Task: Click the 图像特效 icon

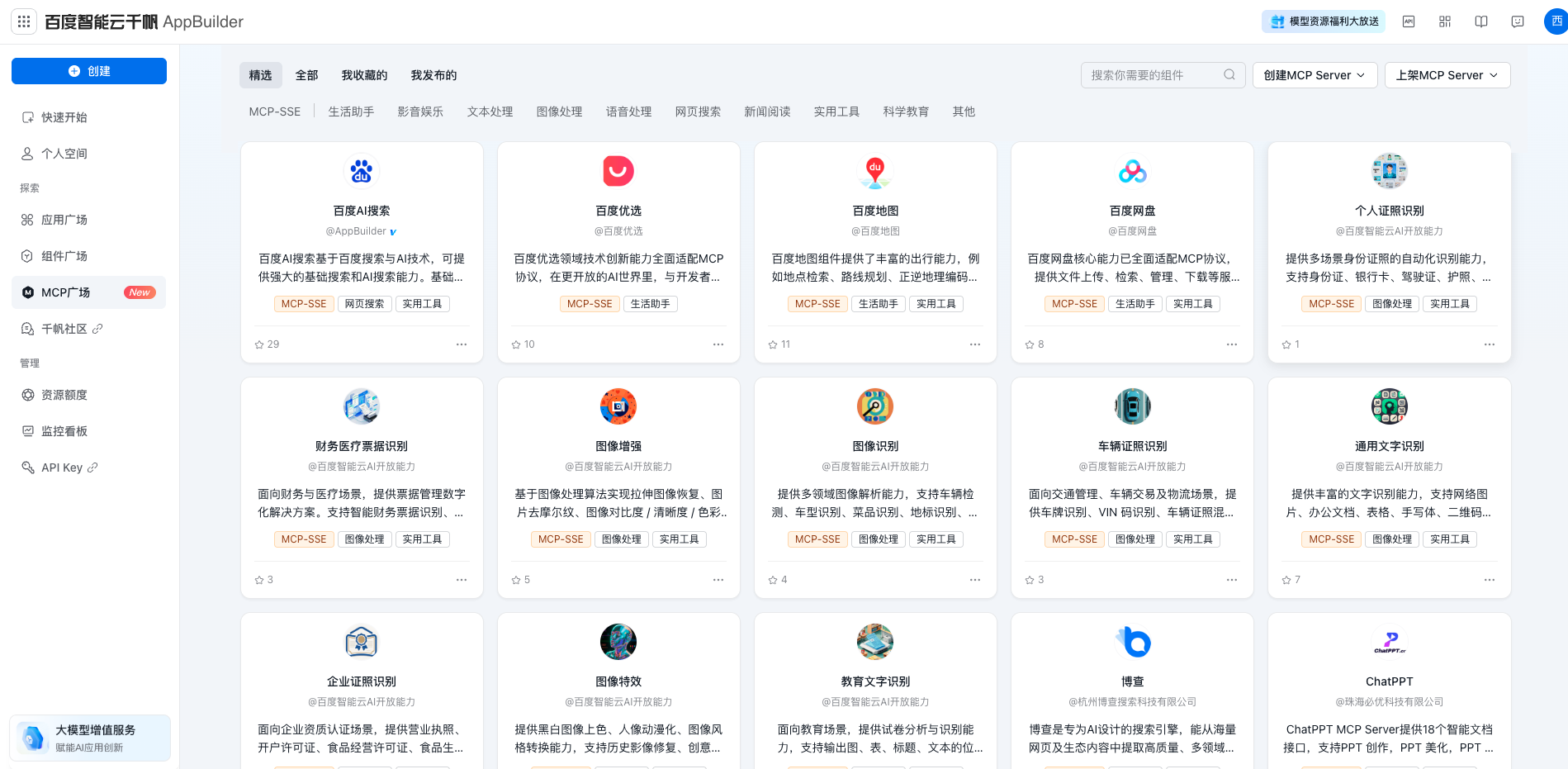Action: 618,642
